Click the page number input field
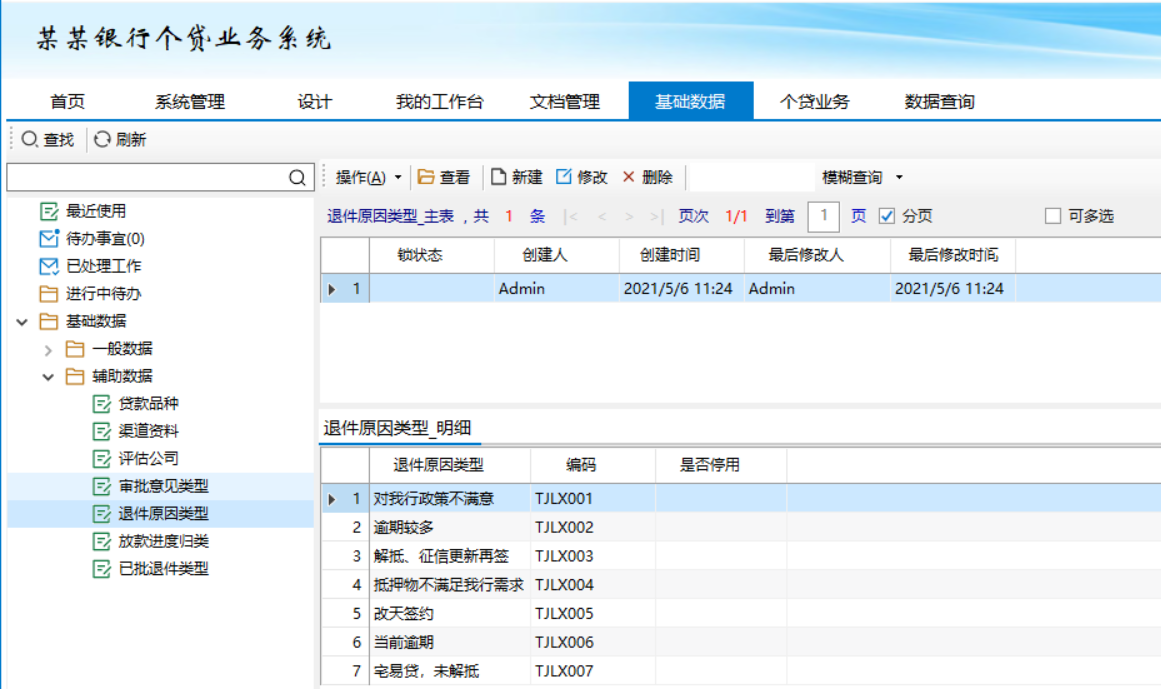Screen dimensions: 1161x689 (823, 216)
